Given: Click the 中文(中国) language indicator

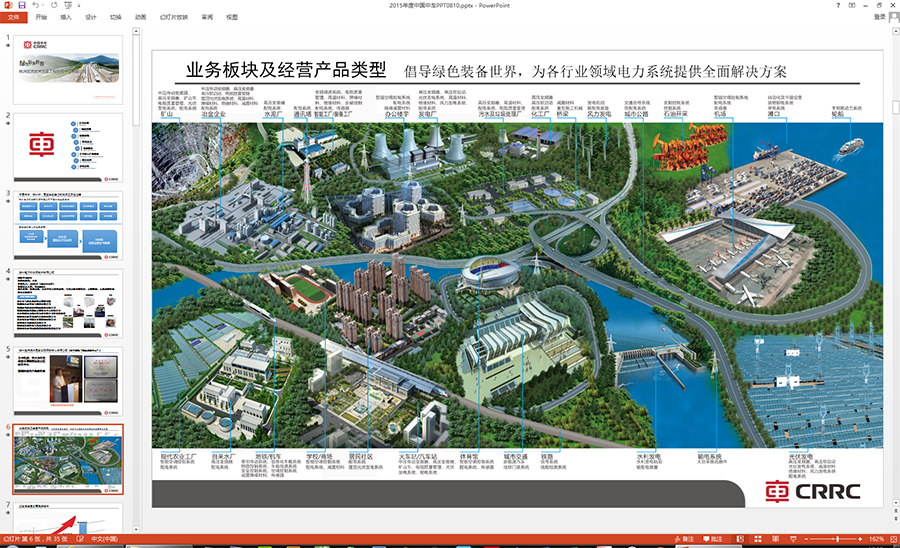Looking at the screenshot, I should (104, 539).
